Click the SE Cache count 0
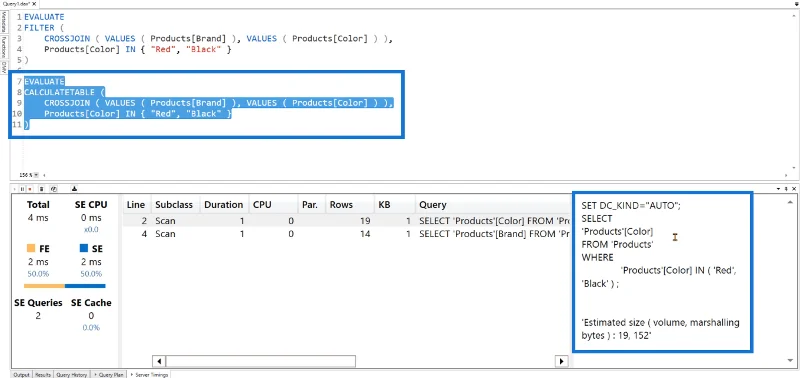Screen dimensions: 800x378 91,316
